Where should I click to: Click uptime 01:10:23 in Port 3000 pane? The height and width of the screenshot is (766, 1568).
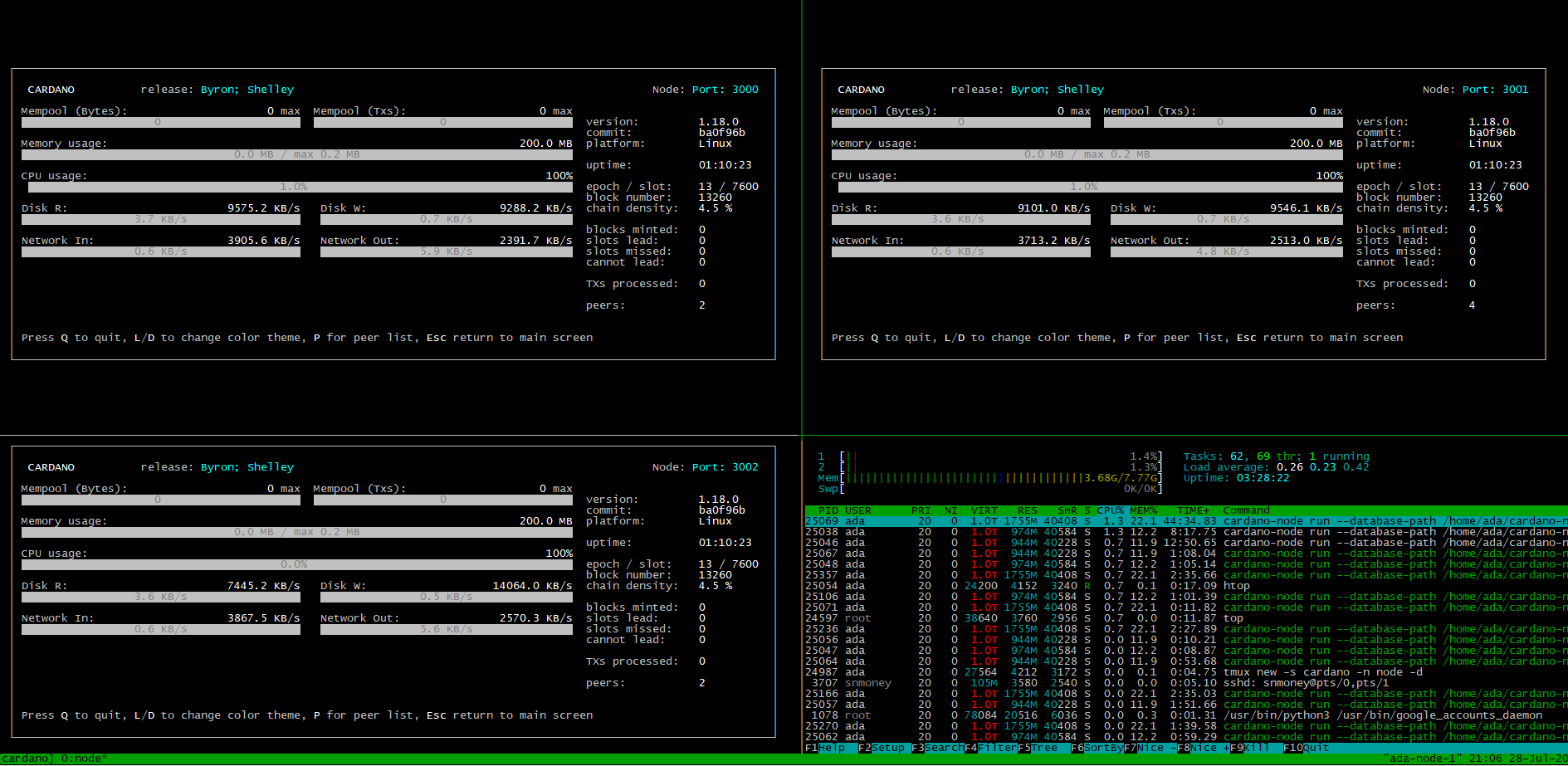[725, 165]
